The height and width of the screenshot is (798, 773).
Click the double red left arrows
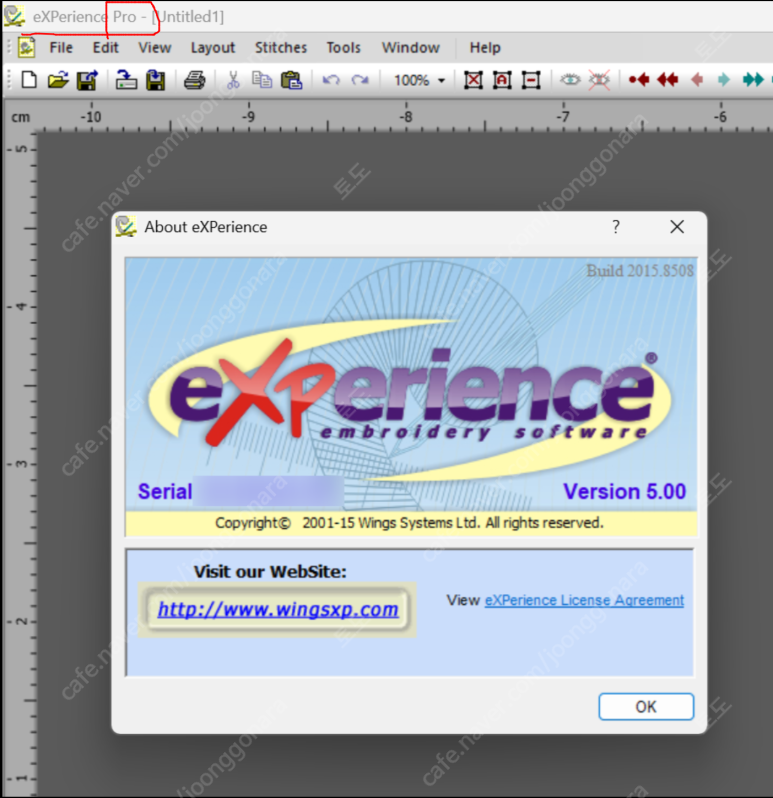[668, 80]
